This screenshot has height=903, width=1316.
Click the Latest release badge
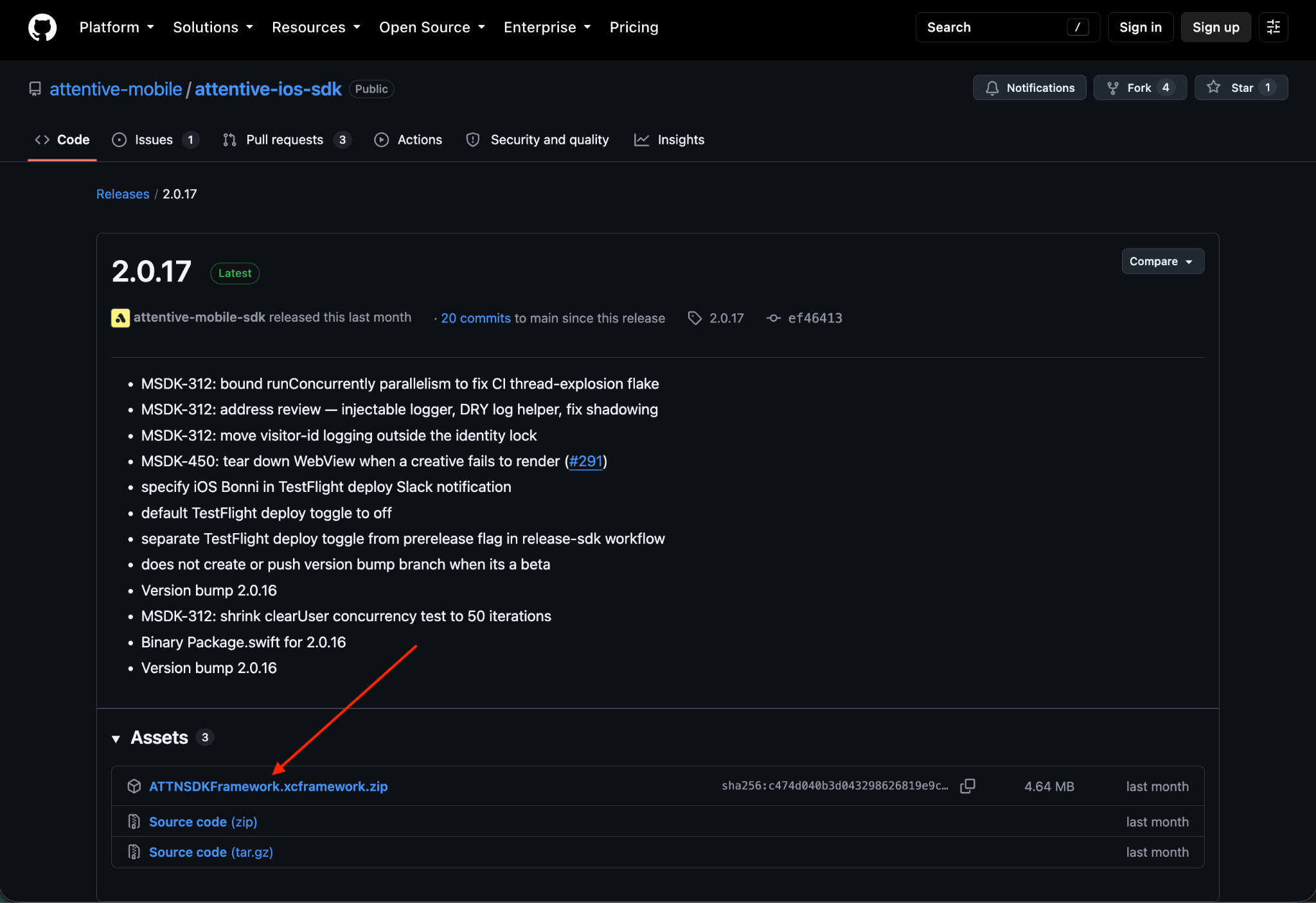coord(235,273)
